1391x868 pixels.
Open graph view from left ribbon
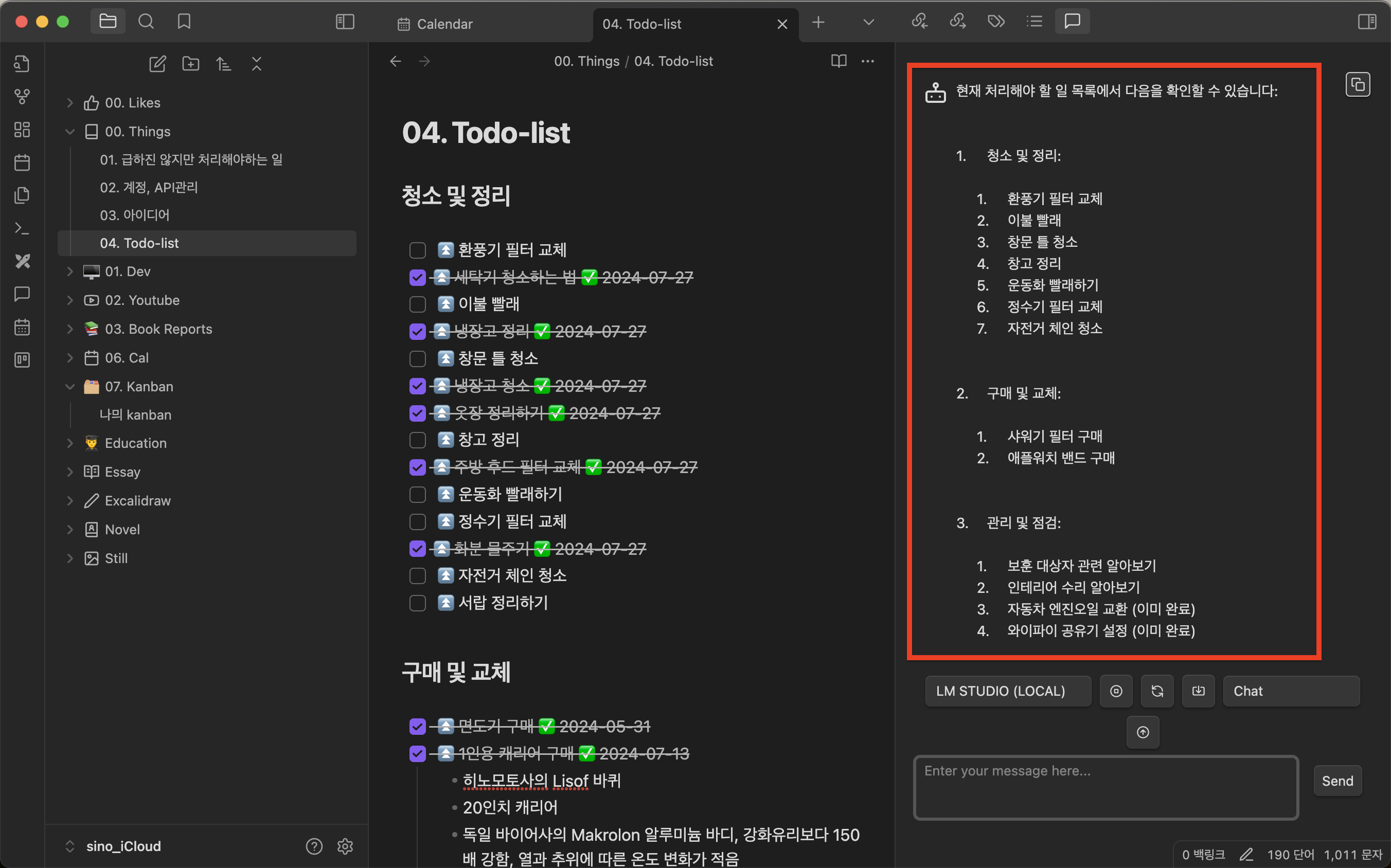coord(22,97)
